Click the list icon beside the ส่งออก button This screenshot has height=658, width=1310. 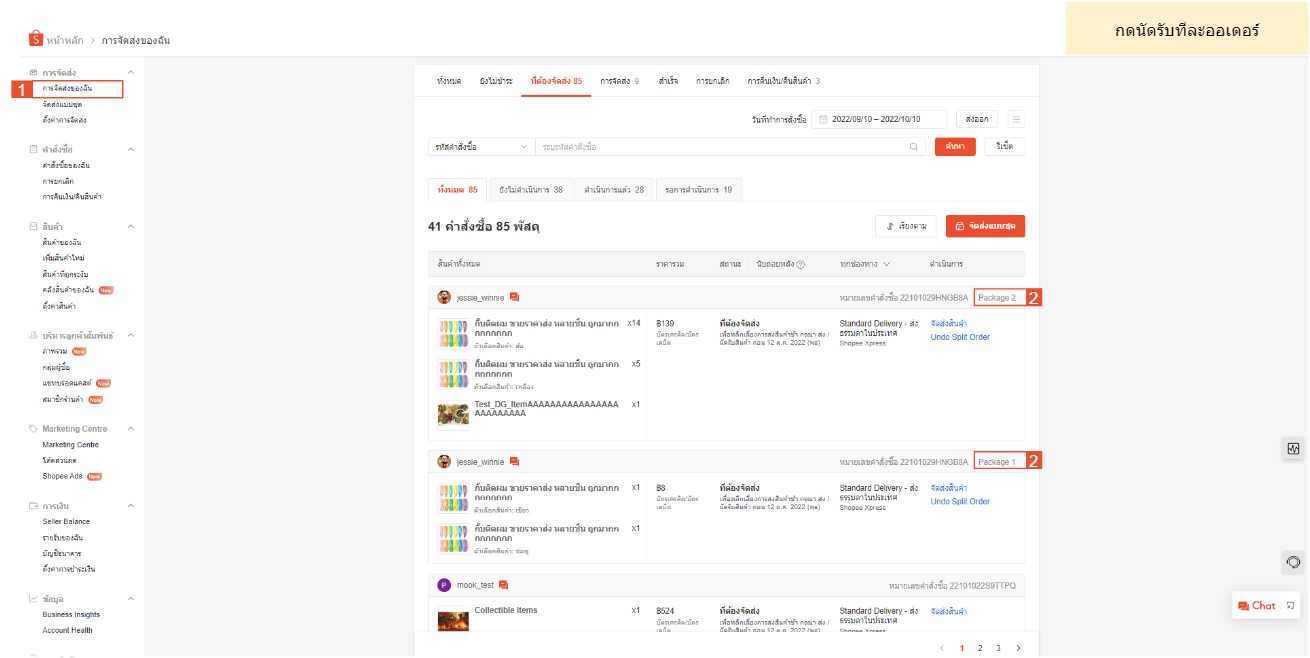click(x=1016, y=119)
